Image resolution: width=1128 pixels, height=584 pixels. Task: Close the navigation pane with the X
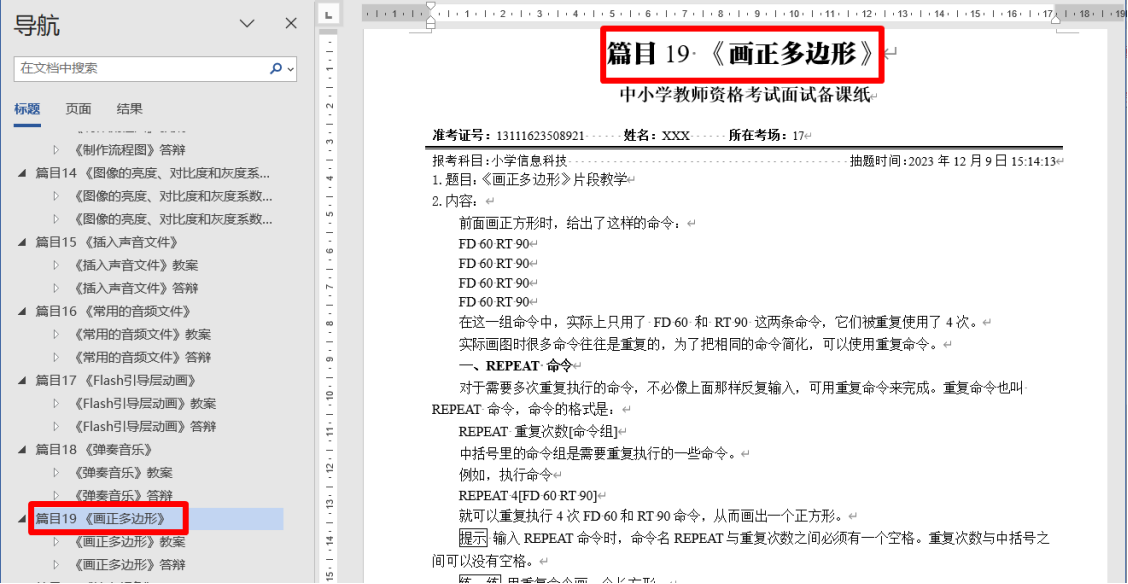tap(291, 24)
